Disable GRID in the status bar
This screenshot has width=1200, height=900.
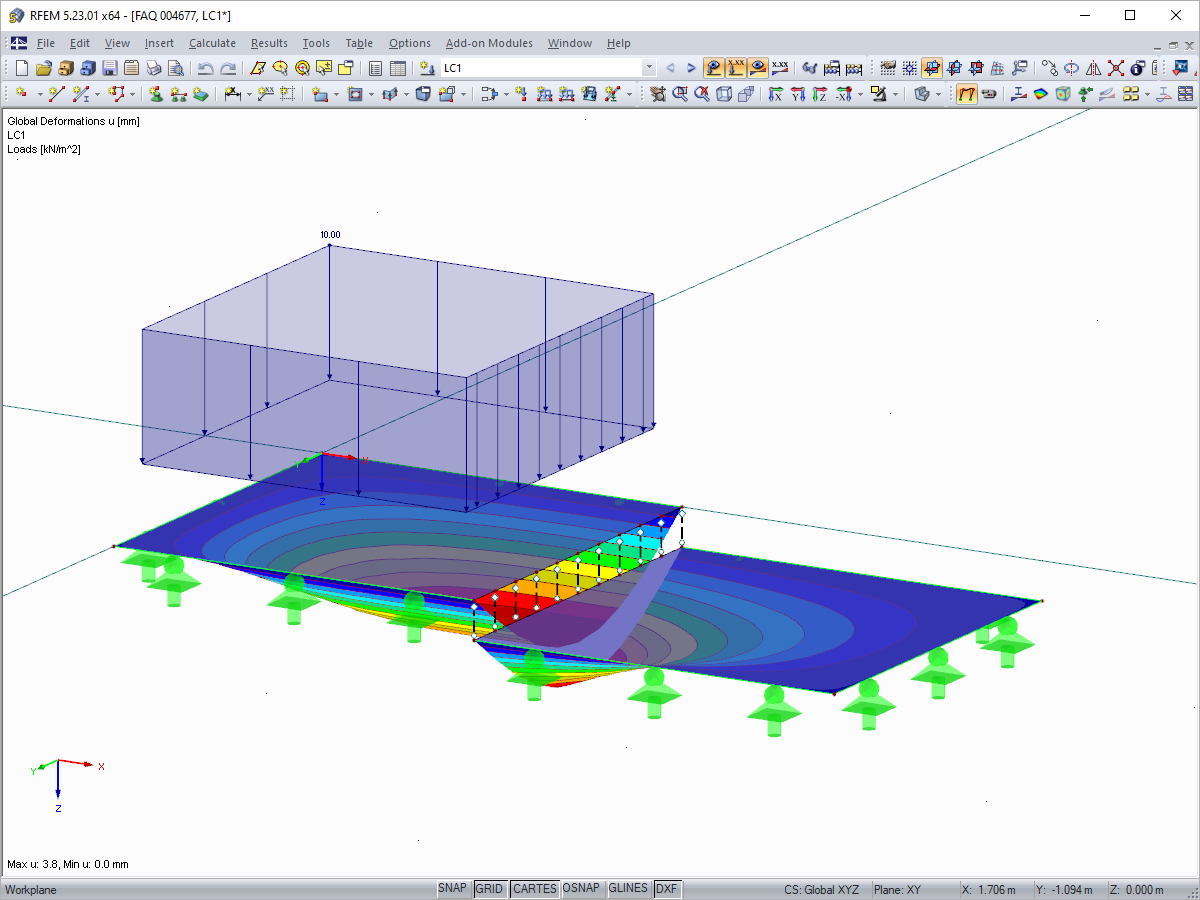coord(490,888)
